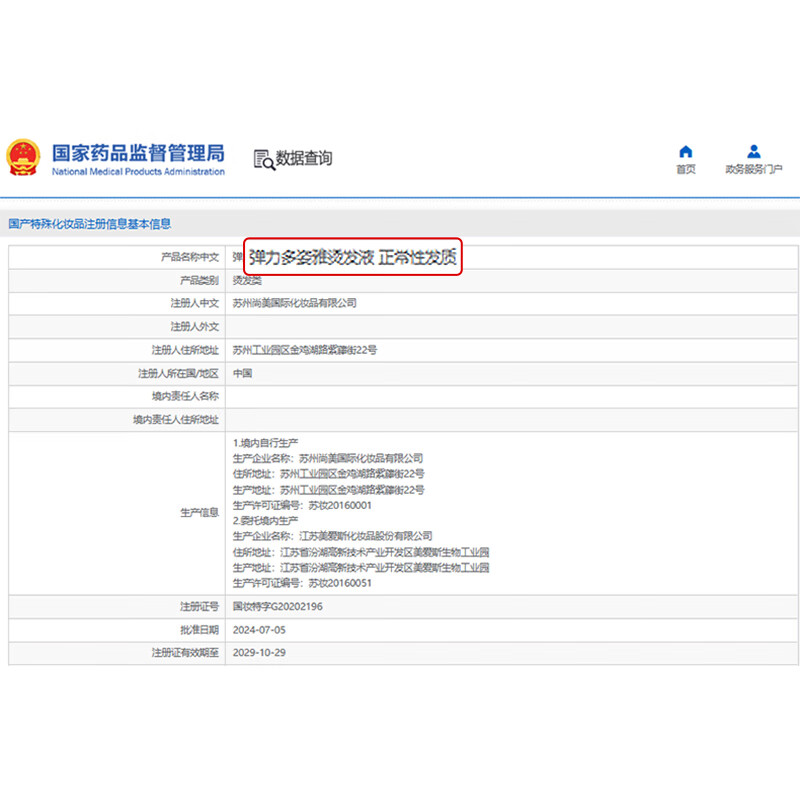Open the 国家药品监督管理局 site title
800x800 pixels.
point(138,153)
